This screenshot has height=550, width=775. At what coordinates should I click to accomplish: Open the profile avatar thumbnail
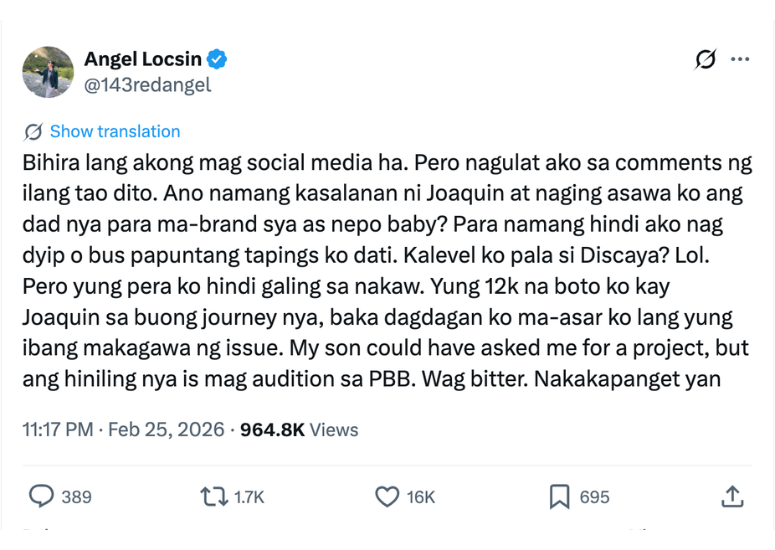[48, 72]
